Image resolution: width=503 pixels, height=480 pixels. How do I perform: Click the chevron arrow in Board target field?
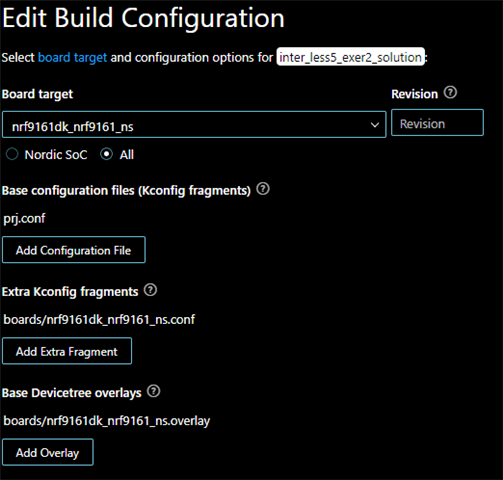(375, 125)
